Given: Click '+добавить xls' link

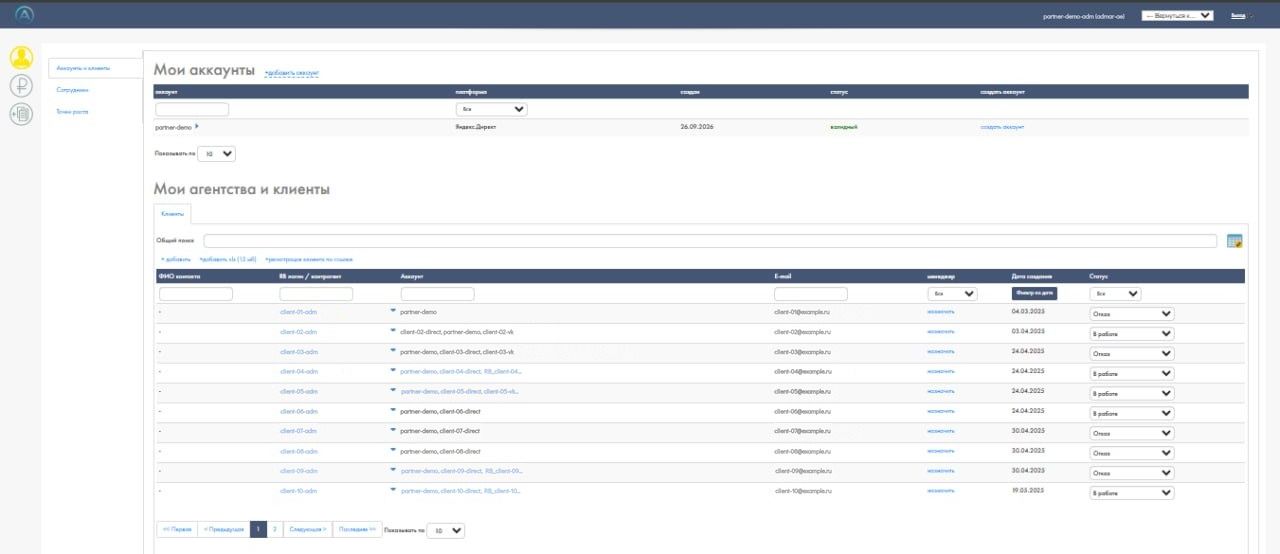Looking at the screenshot, I should 228,260.
